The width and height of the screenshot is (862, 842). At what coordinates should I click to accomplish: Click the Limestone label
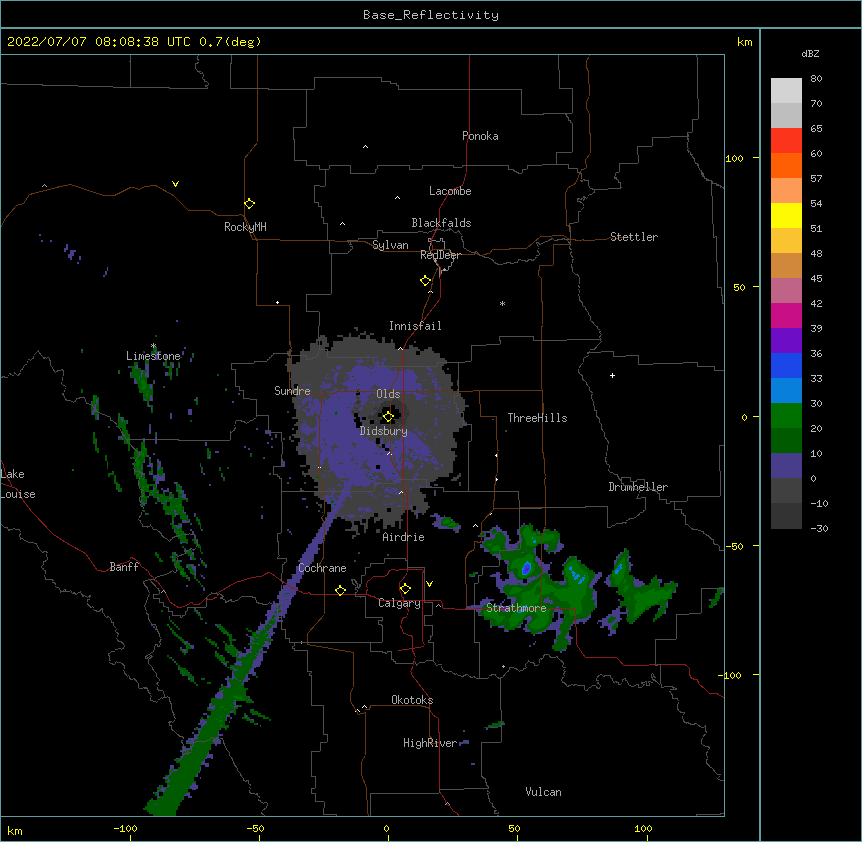153,356
